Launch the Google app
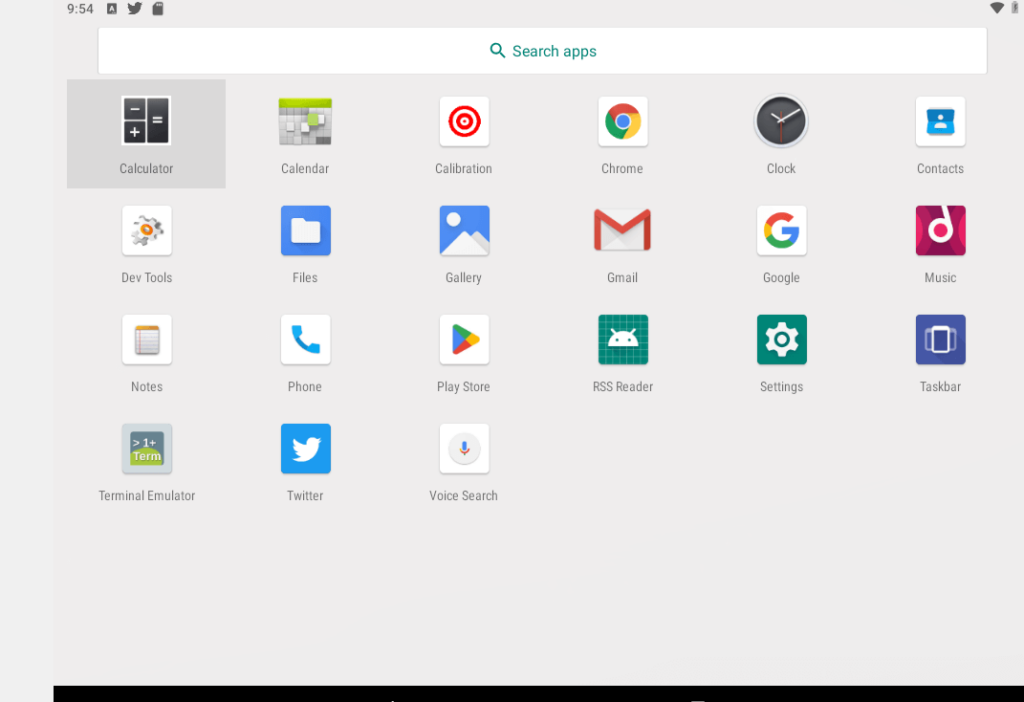Screen dimensions: 1024x702 point(781,230)
